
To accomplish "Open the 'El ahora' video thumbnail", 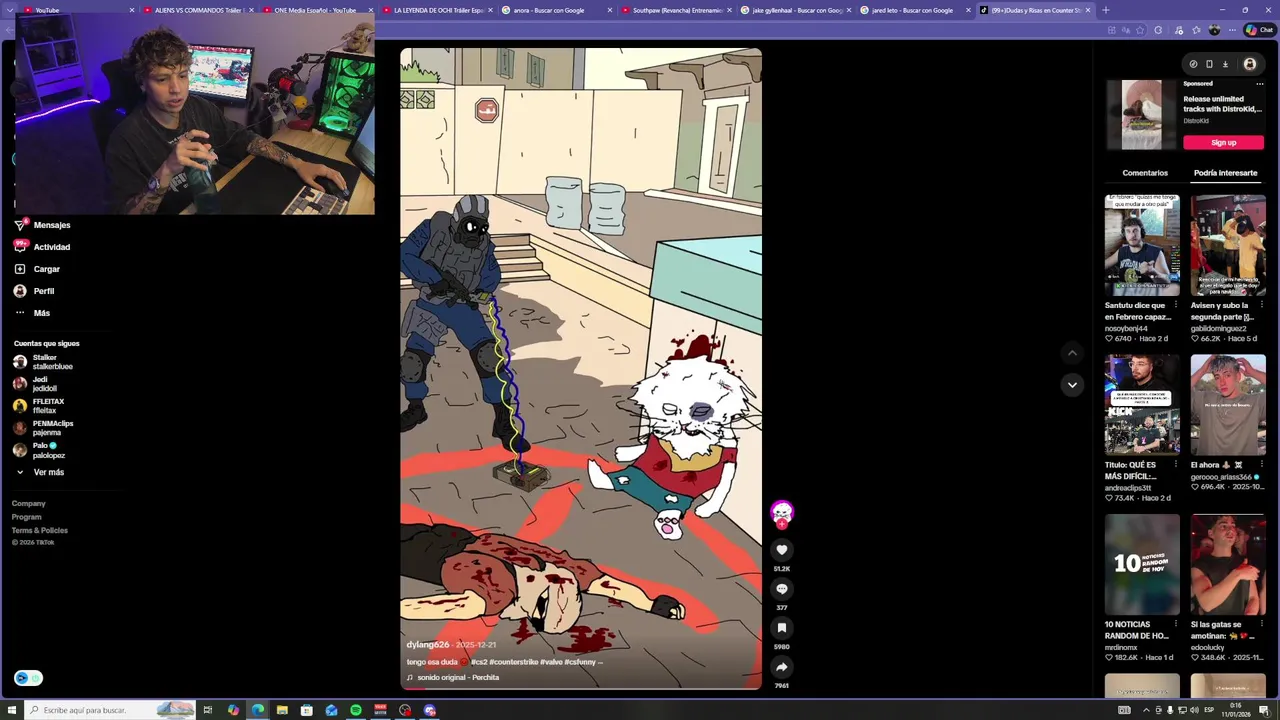I will pos(1228,405).
